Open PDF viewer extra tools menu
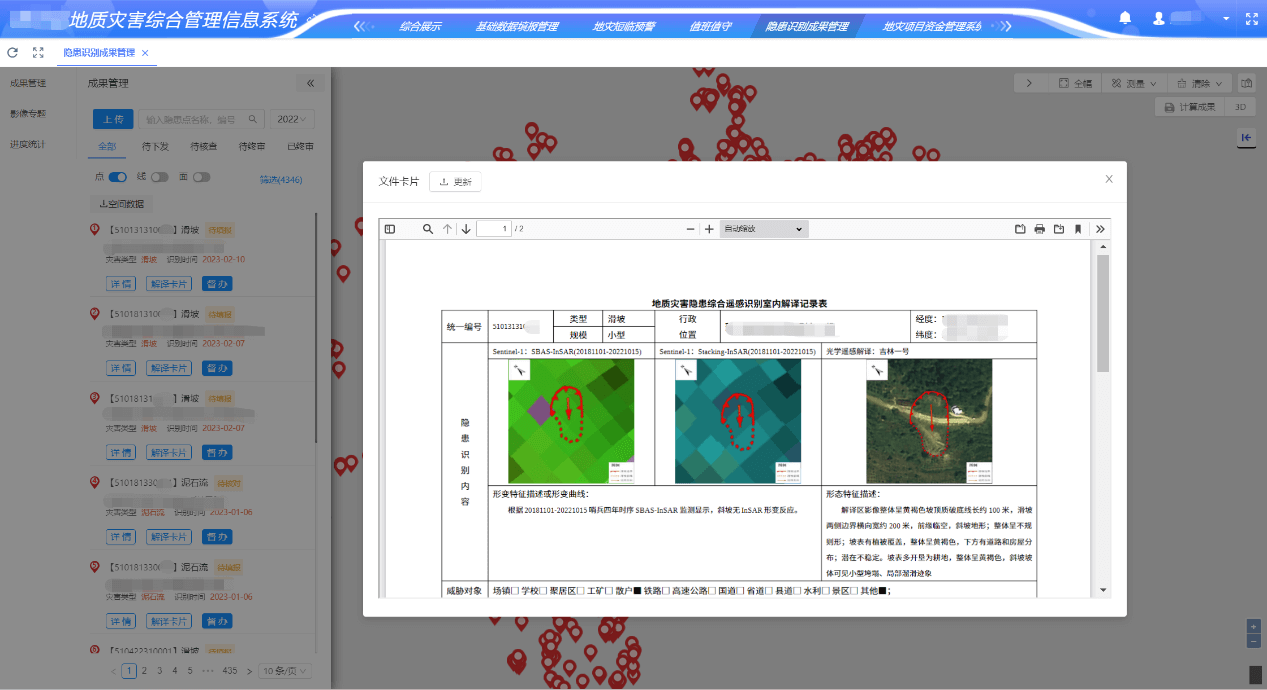Screen dimensions: 1267x690 1100,229
